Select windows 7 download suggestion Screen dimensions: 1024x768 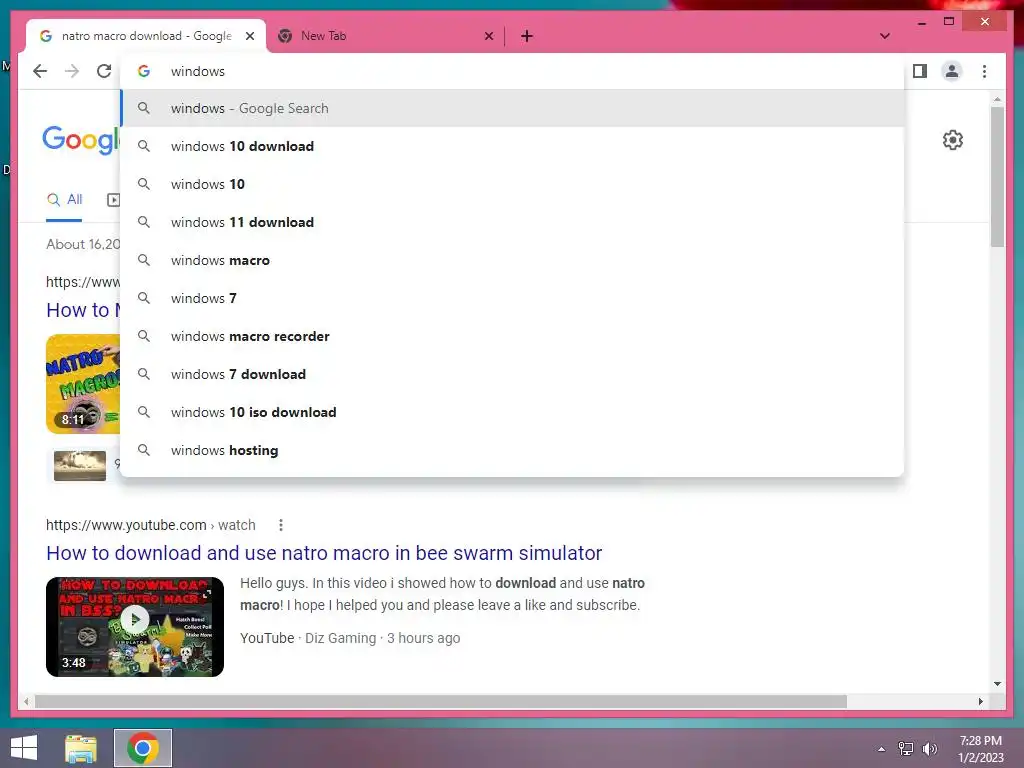point(513,374)
